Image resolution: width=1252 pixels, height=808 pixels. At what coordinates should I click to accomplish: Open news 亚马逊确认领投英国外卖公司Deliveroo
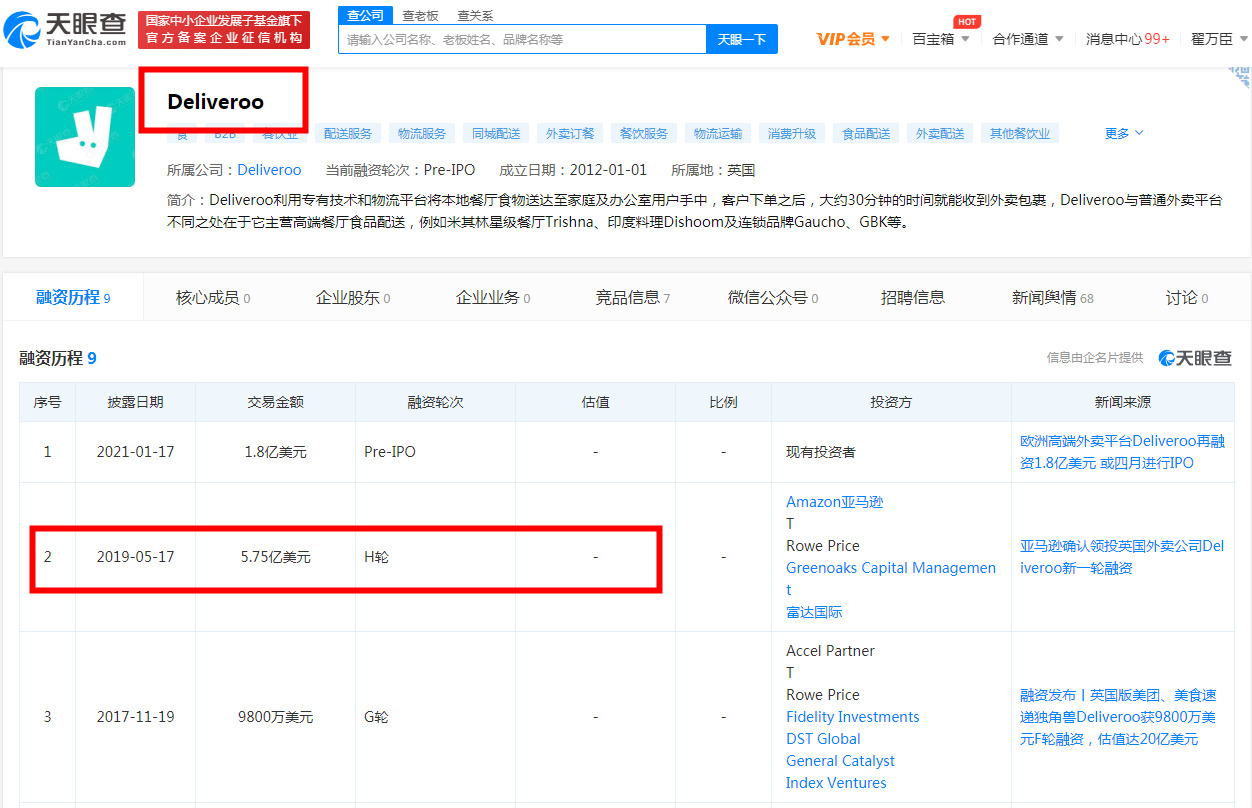[x=1122, y=557]
